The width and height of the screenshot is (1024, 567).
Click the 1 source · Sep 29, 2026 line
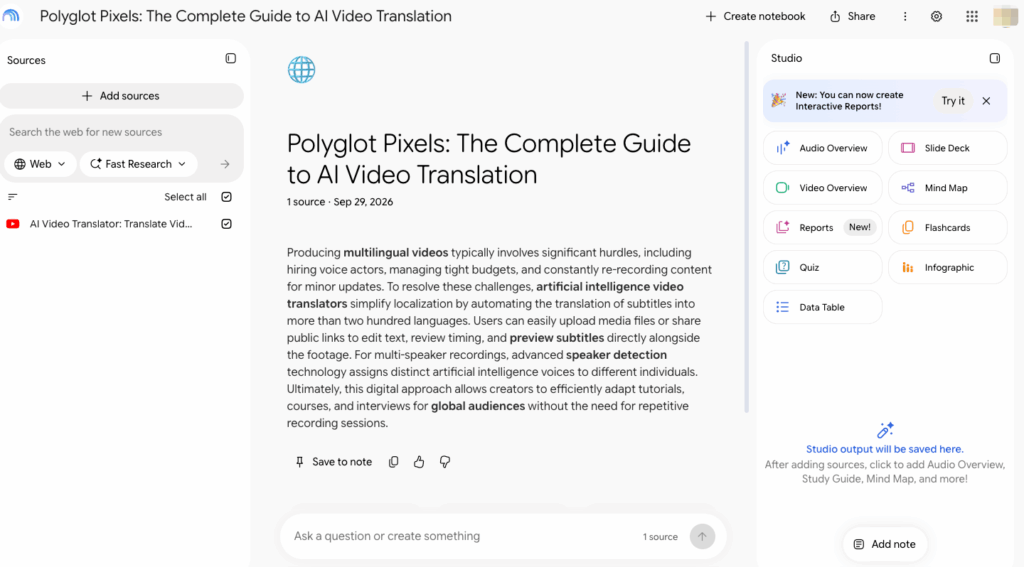340,202
